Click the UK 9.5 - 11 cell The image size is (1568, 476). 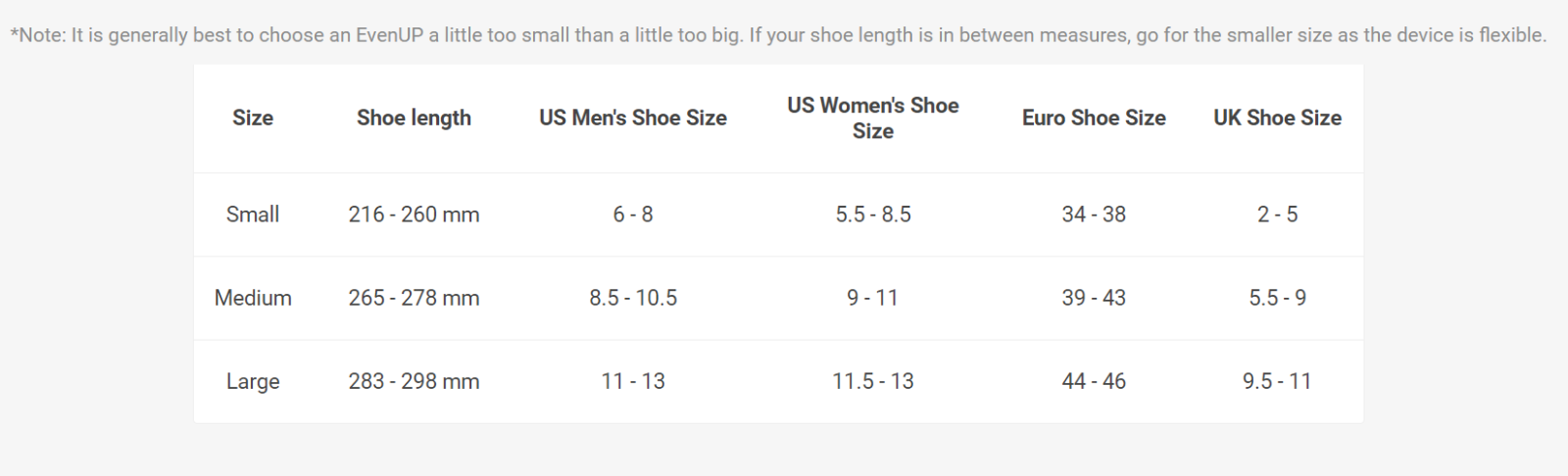tap(1277, 381)
